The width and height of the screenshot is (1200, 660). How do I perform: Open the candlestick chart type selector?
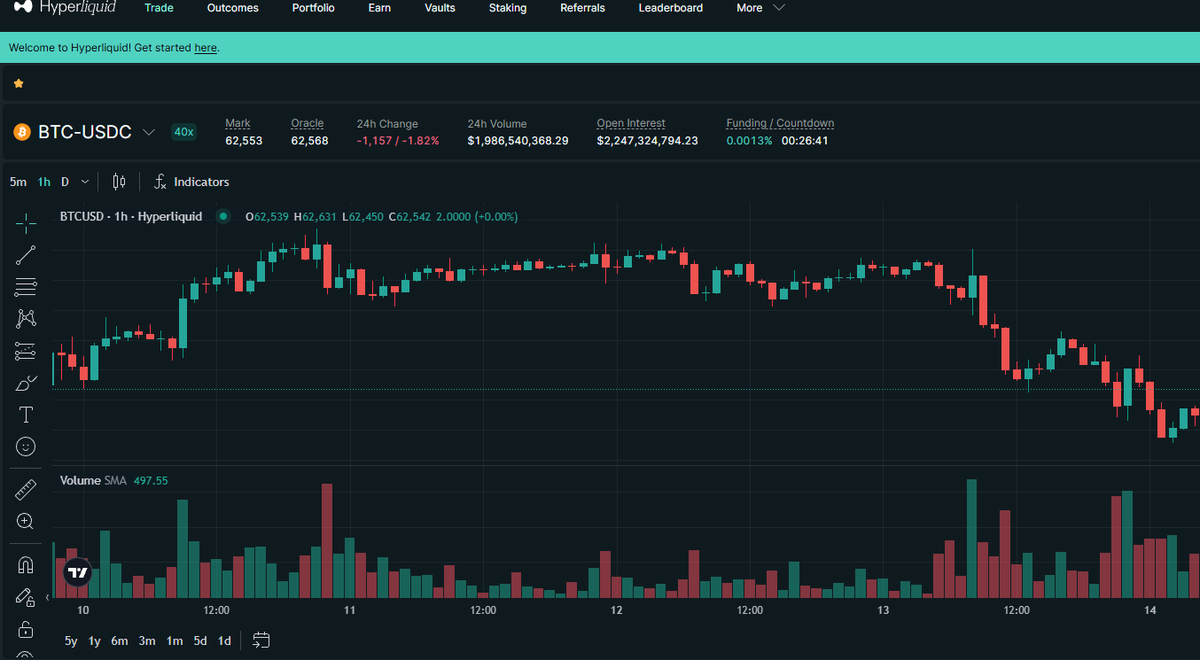[119, 182]
